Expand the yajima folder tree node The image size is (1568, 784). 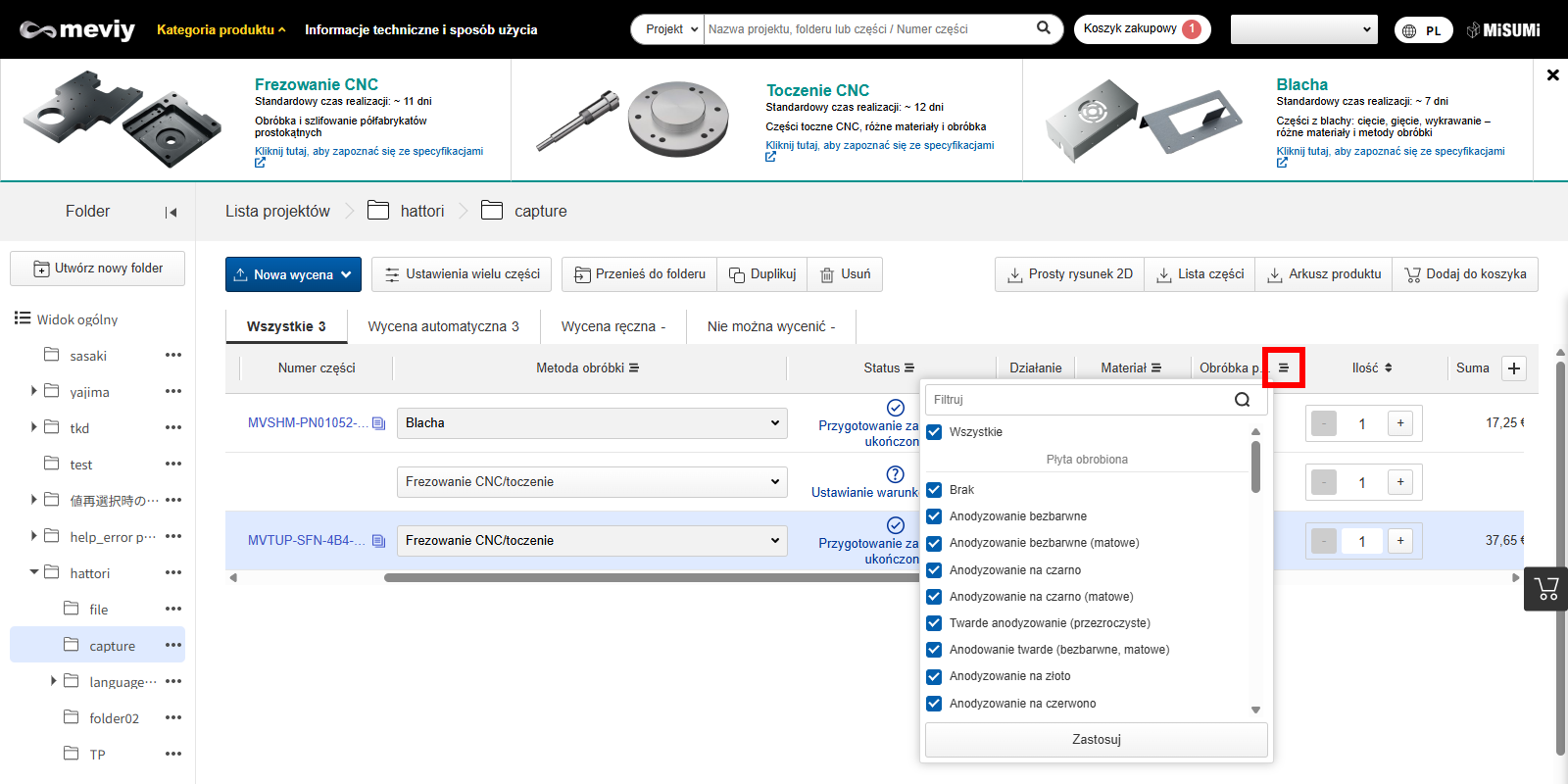(x=34, y=391)
